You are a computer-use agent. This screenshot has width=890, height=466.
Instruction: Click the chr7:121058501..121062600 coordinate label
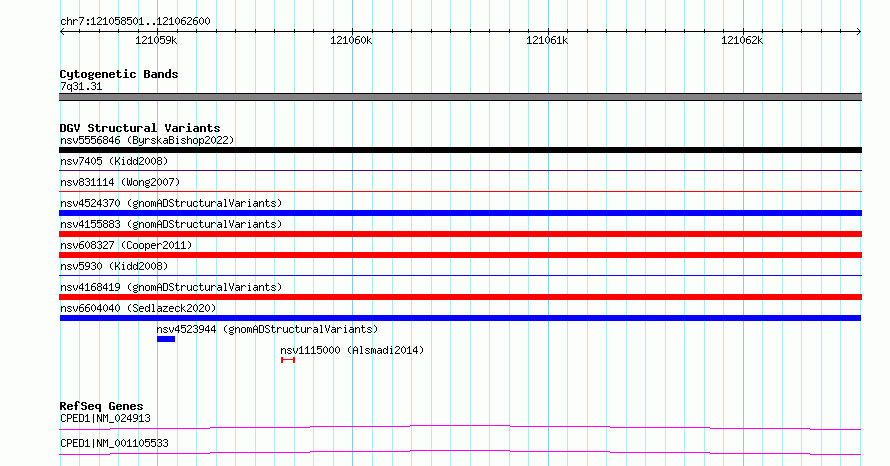coord(135,21)
